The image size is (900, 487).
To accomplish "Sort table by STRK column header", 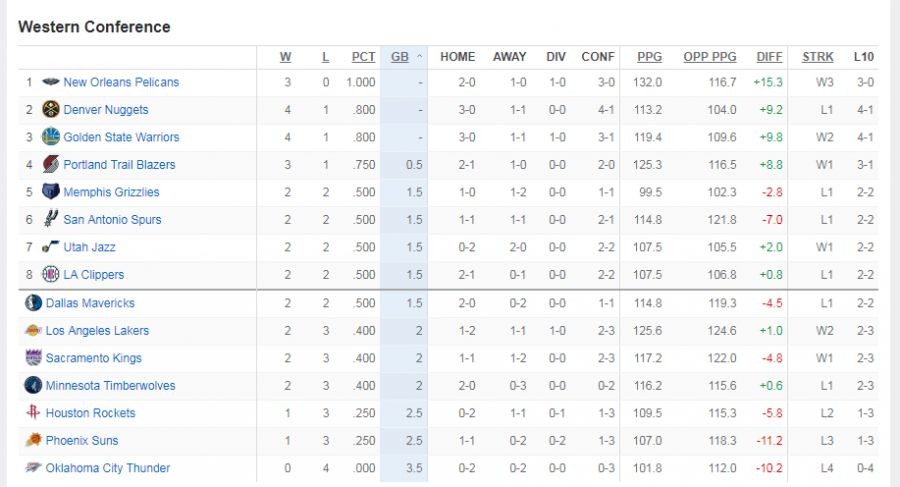I will 817,57.
